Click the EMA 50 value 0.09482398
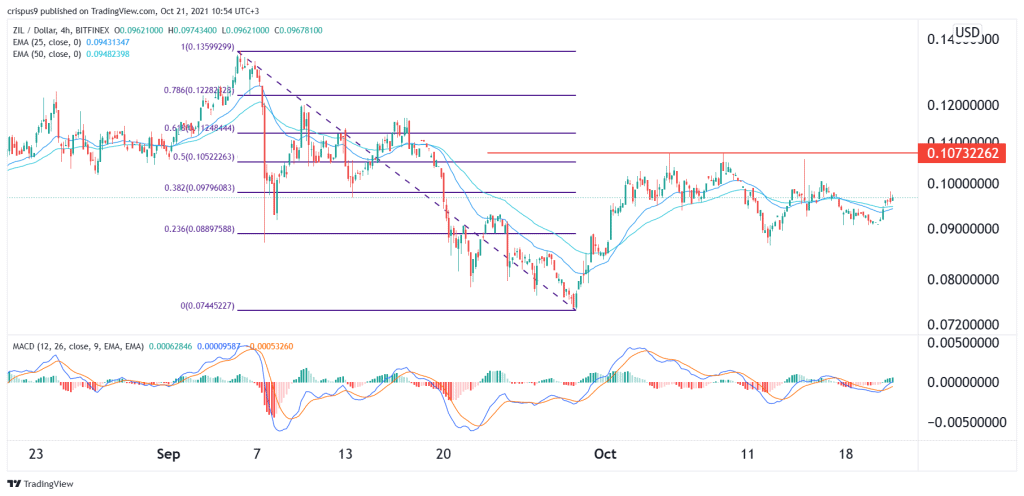This screenshot has width=1024, height=496. (108, 53)
